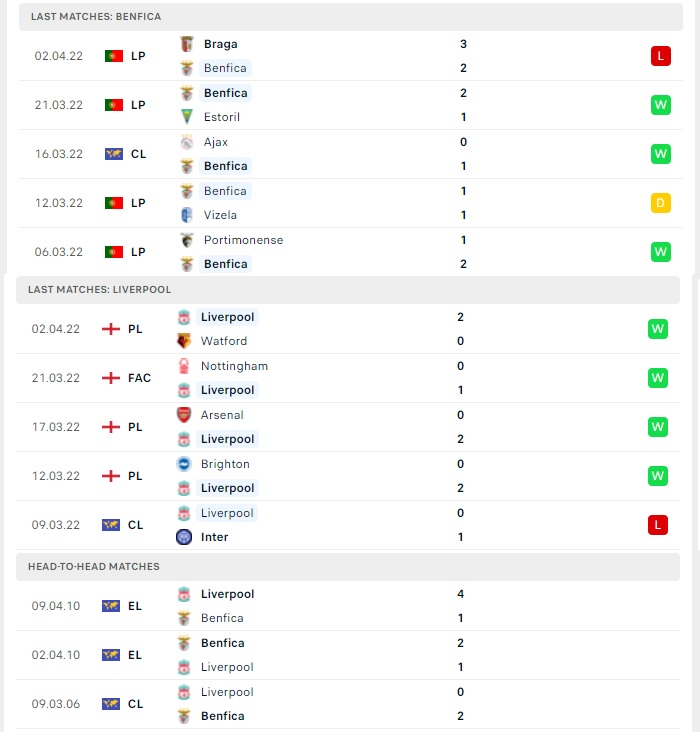700x736 pixels.
Task: Click the Ajax club crest icon
Action: (x=187, y=142)
